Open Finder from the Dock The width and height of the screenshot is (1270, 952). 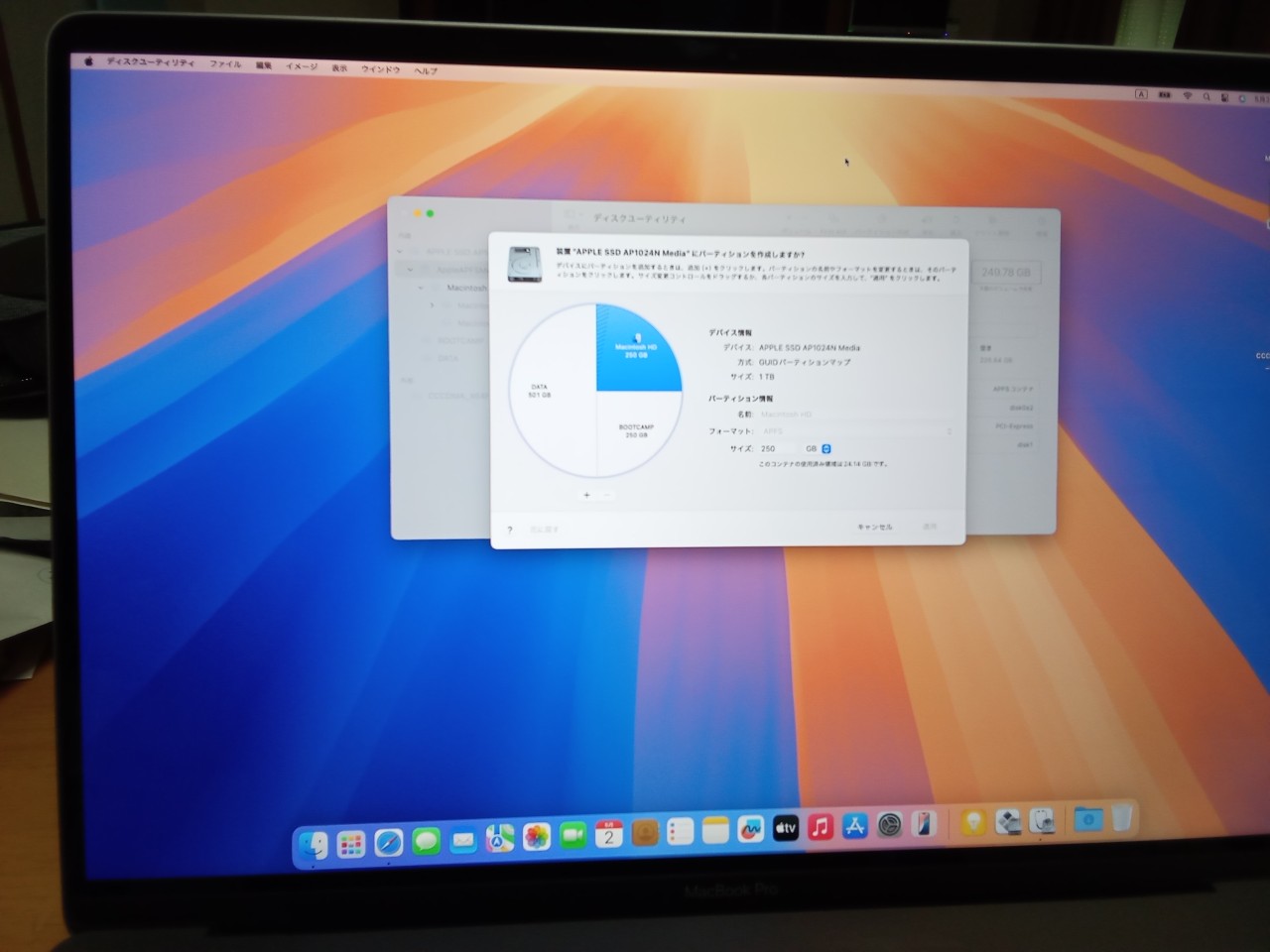[x=314, y=845]
